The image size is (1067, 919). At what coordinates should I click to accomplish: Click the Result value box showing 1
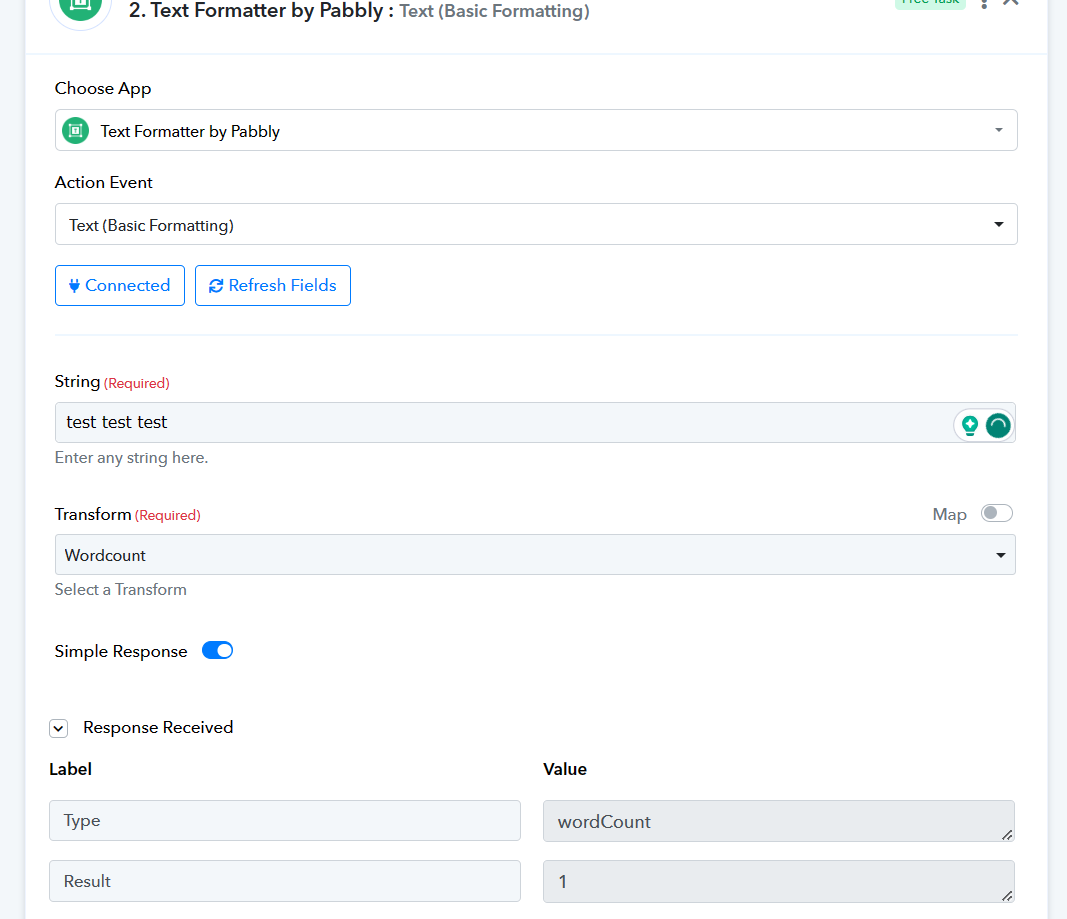pos(778,882)
